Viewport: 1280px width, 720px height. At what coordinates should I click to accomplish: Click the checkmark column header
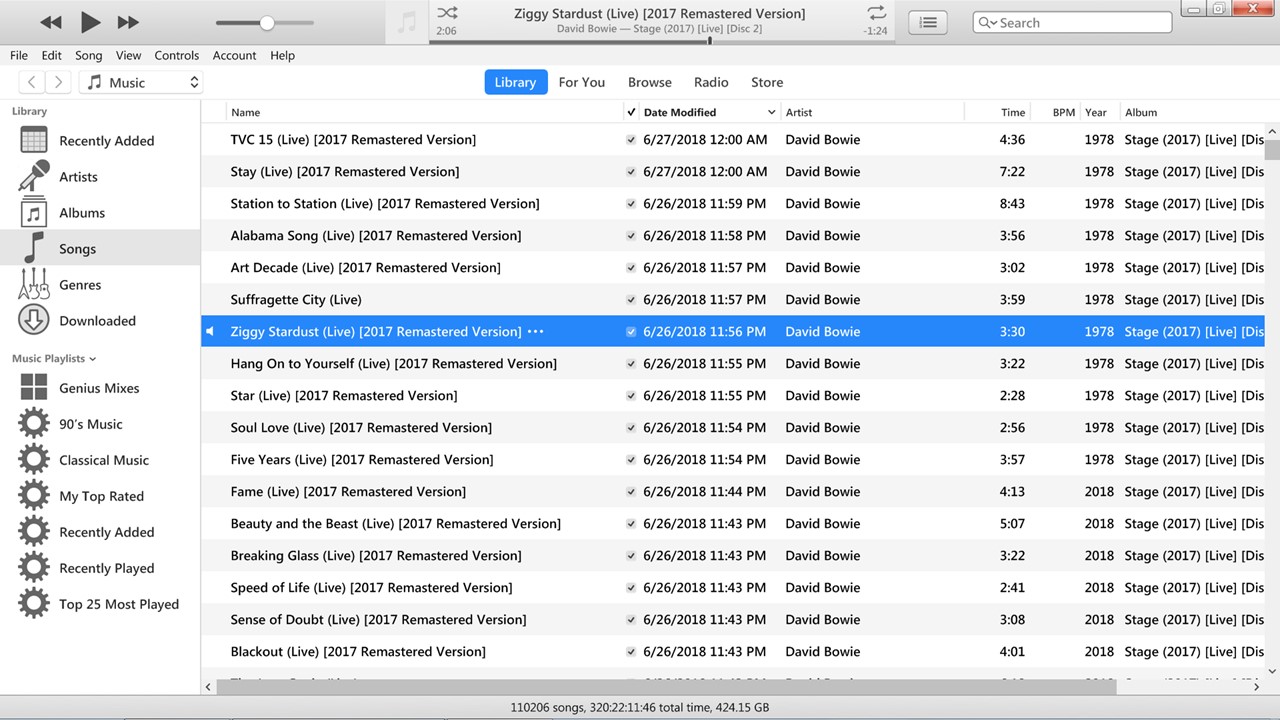click(x=631, y=112)
